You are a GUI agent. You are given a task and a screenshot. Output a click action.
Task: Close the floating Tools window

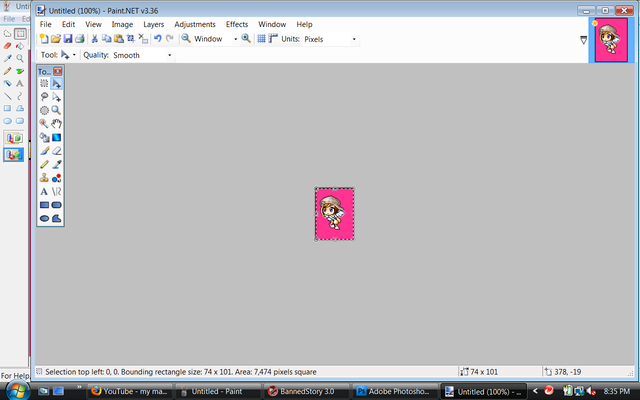tap(58, 71)
